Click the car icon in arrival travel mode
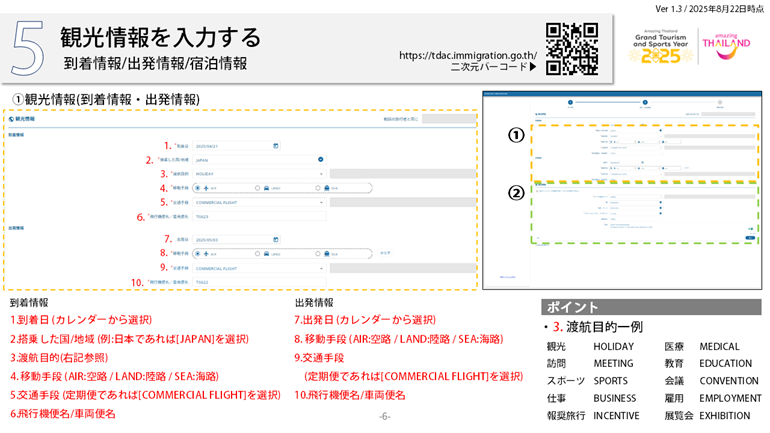Screen dimensions: 770x433 (x=266, y=188)
